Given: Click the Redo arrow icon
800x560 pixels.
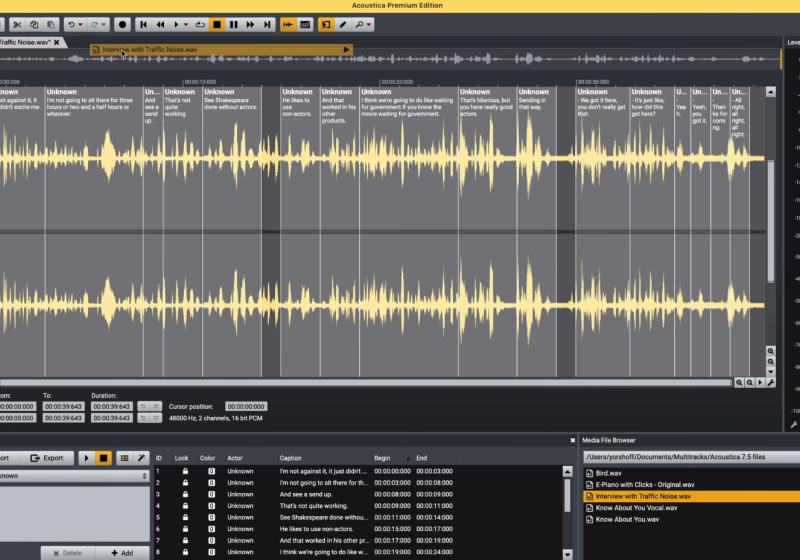Looking at the screenshot, I should (94, 24).
